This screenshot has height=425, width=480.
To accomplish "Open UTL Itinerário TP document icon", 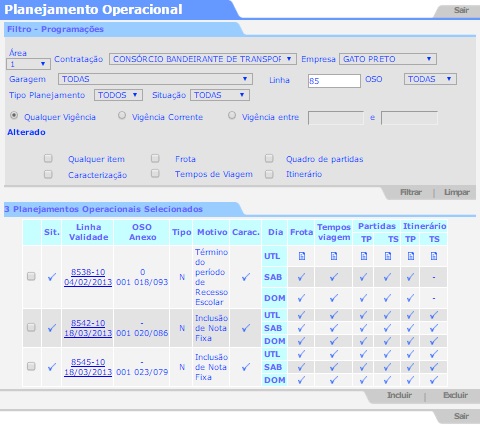I will click(411, 256).
